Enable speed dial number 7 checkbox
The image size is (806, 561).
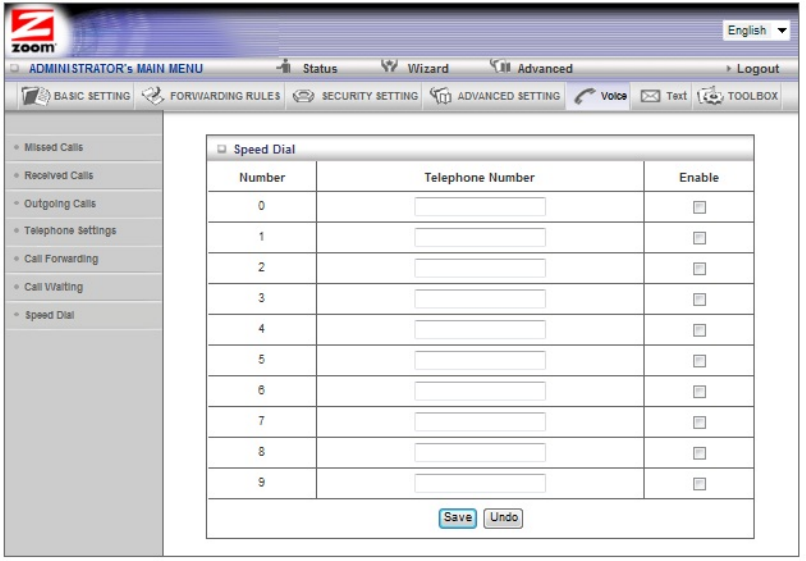pyautogui.click(x=699, y=423)
